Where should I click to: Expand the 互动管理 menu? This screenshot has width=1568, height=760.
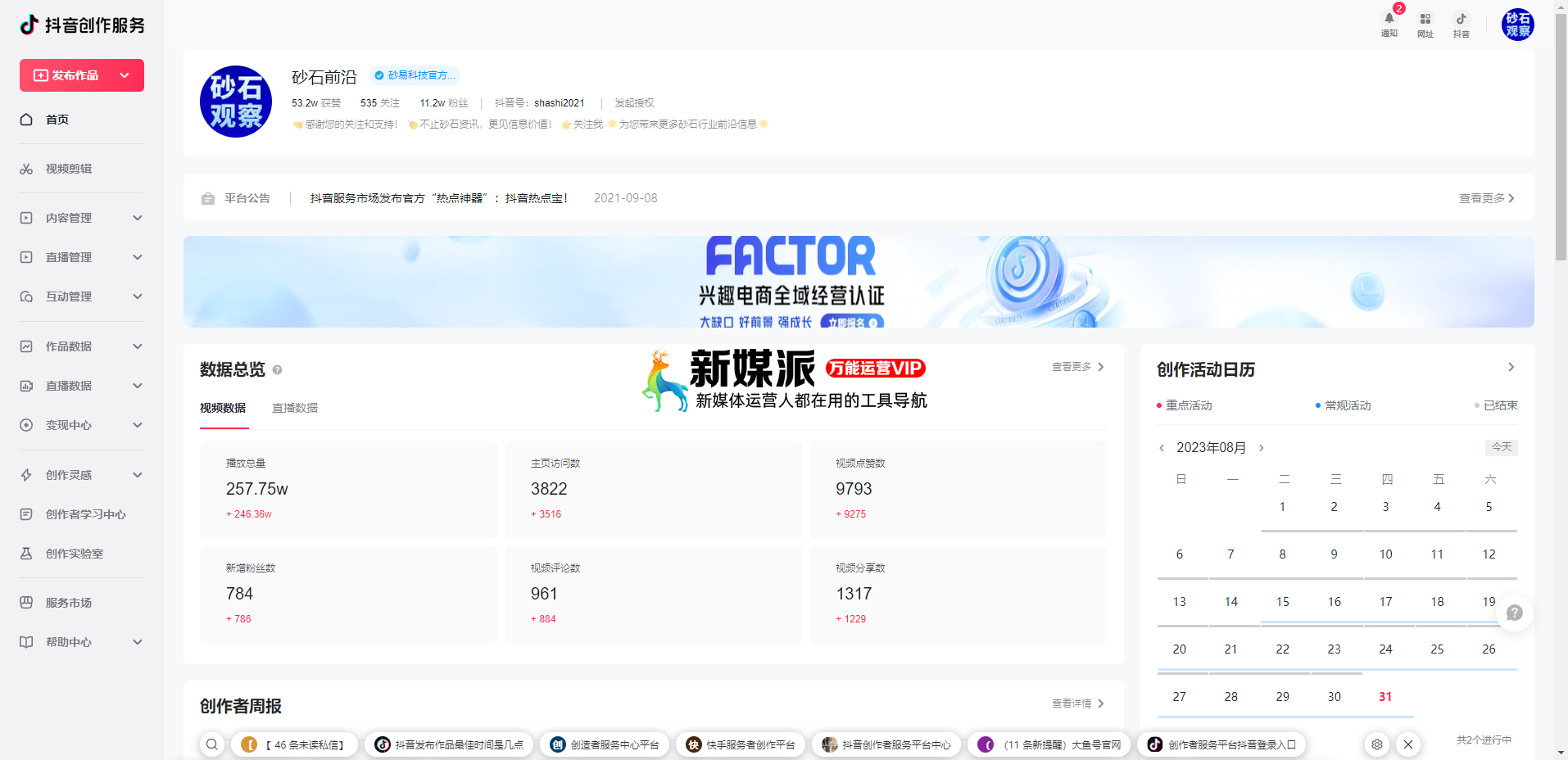click(138, 296)
